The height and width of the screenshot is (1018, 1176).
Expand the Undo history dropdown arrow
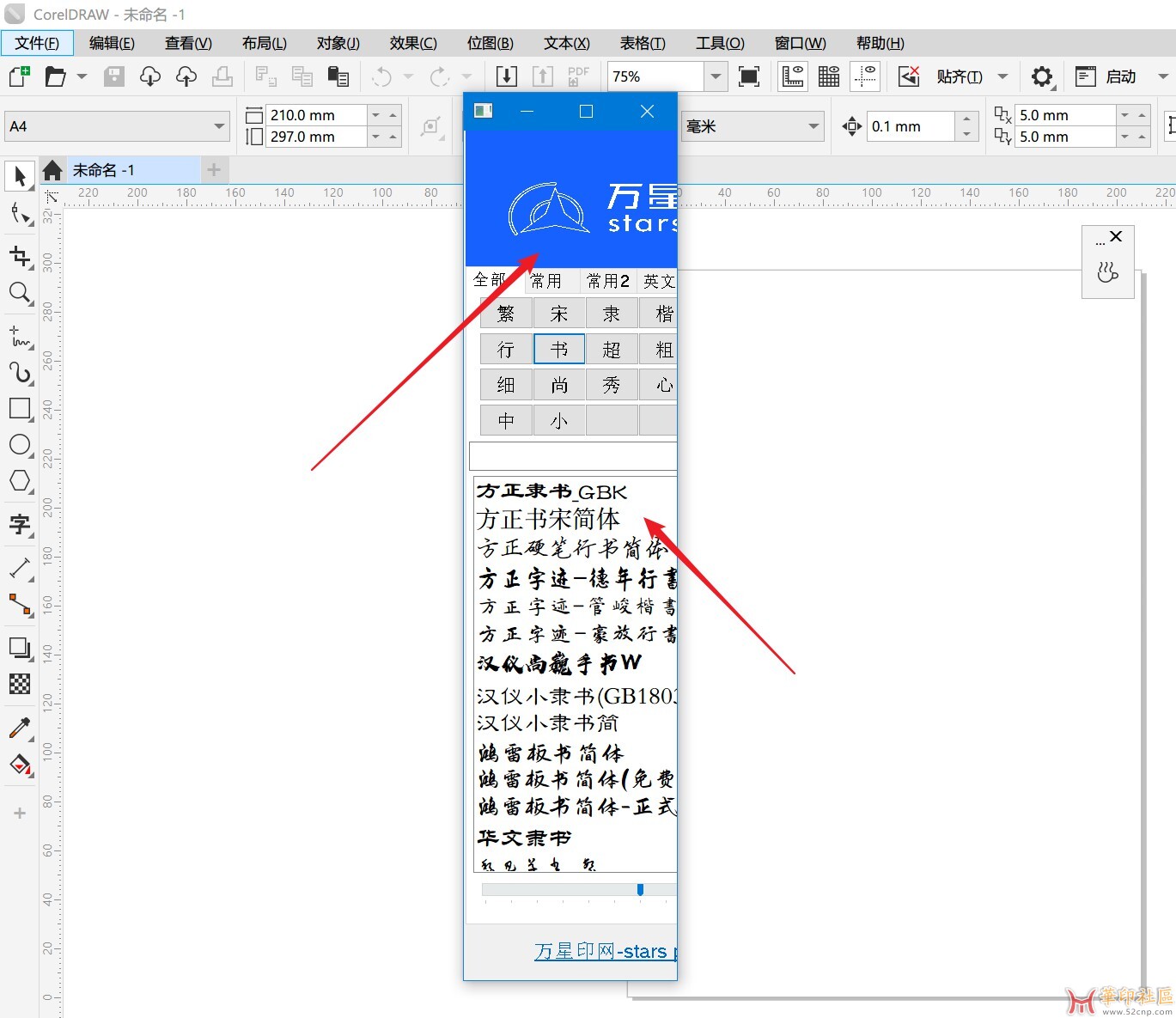click(x=408, y=76)
